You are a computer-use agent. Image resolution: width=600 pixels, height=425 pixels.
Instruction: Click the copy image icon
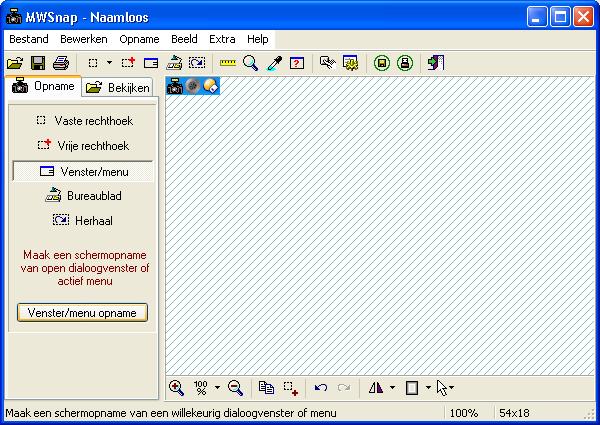coord(266,387)
